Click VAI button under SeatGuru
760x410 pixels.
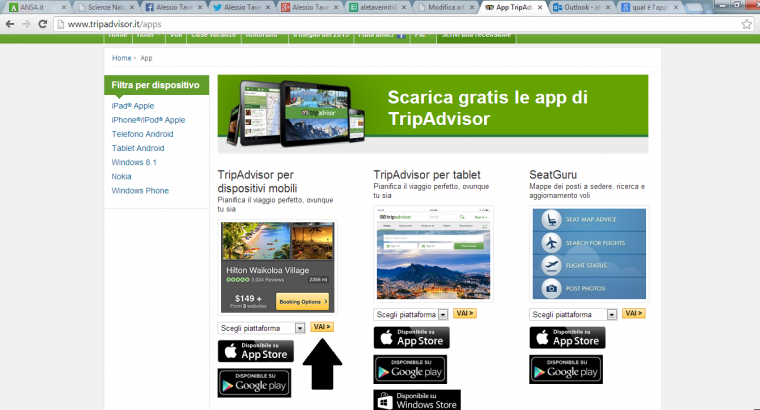pos(633,314)
